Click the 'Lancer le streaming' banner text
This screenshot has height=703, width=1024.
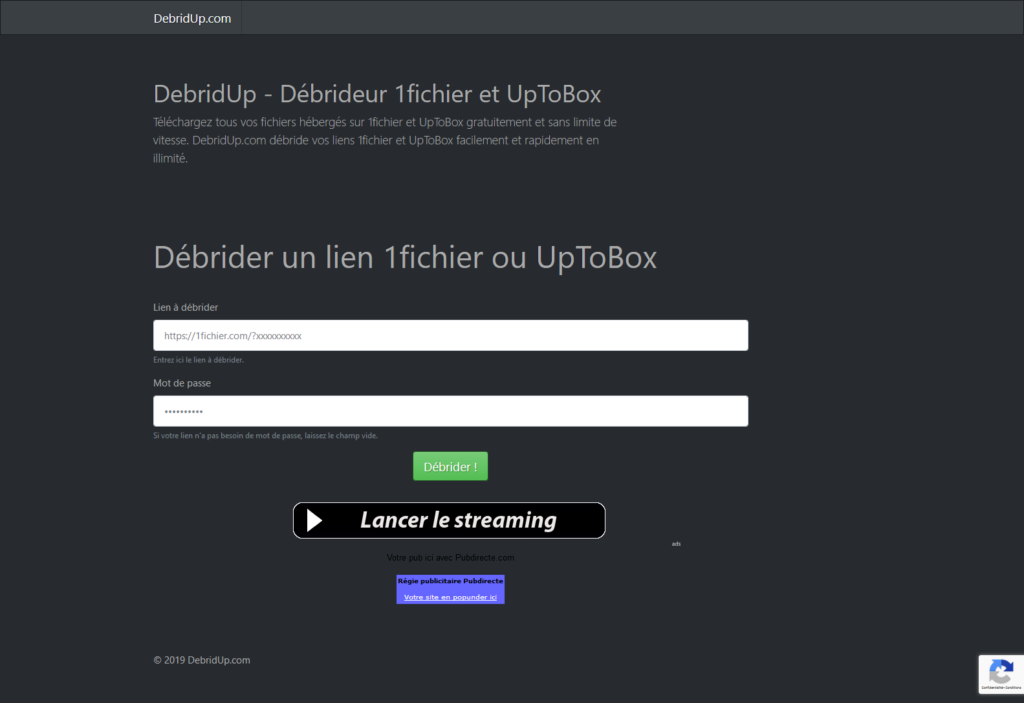pos(458,520)
